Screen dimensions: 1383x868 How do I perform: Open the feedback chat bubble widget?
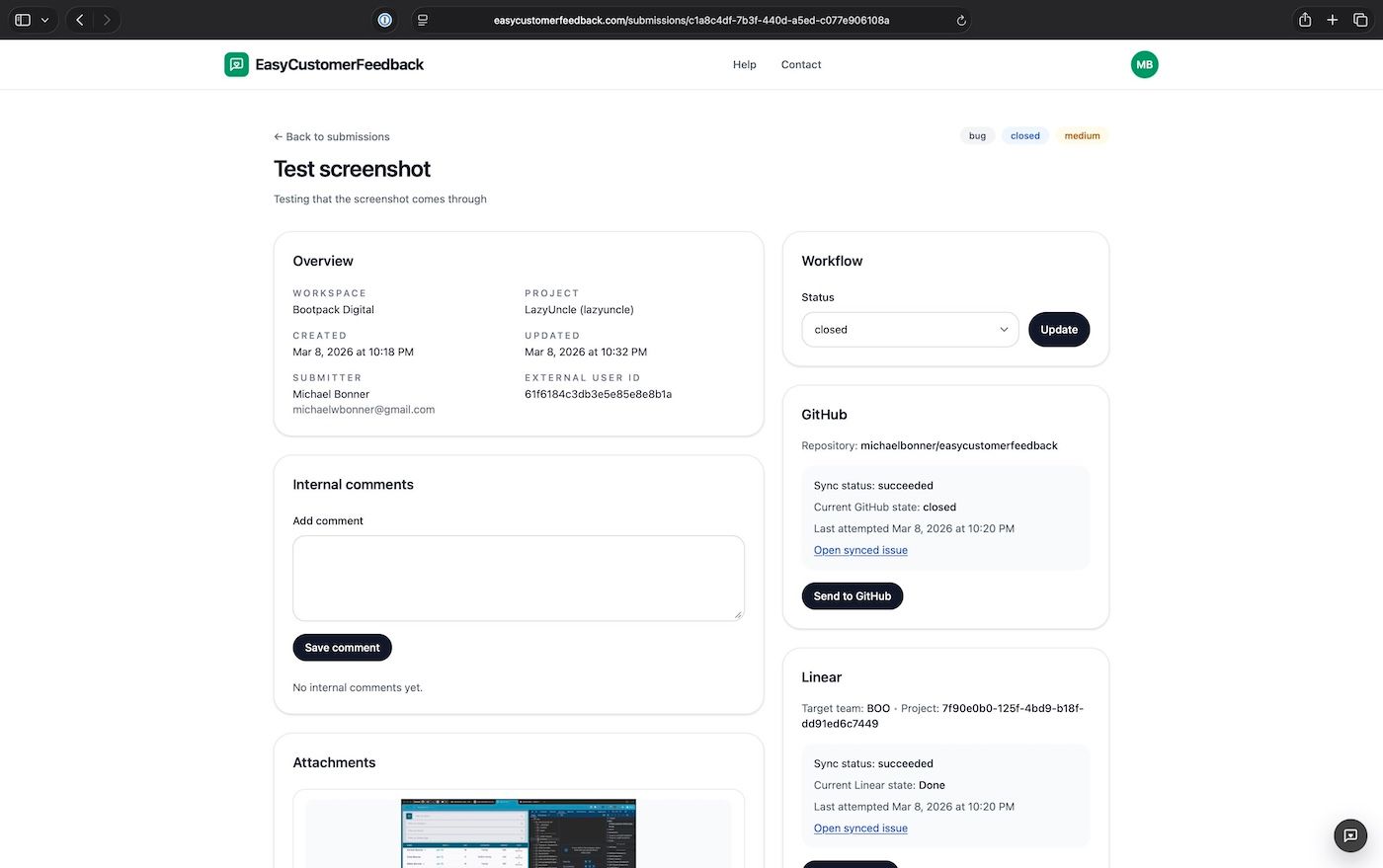click(1350, 834)
